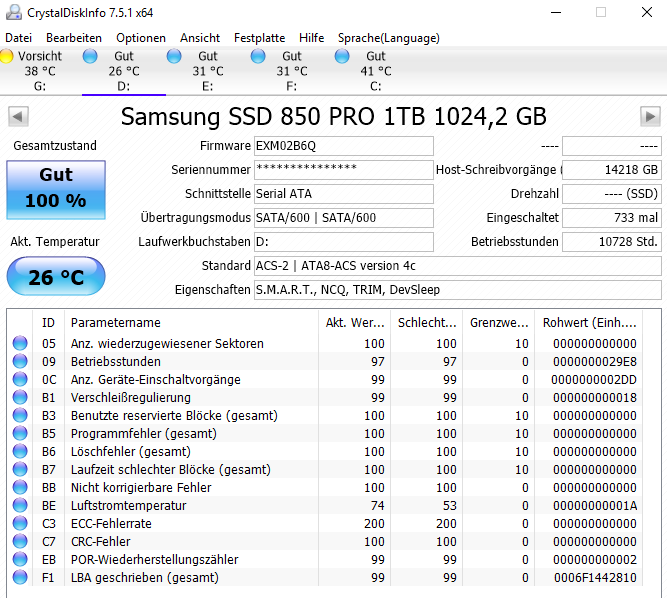The width and height of the screenshot is (667, 598).
Task: Click the Laufwerkbuchstaben field D:
Action: (344, 242)
